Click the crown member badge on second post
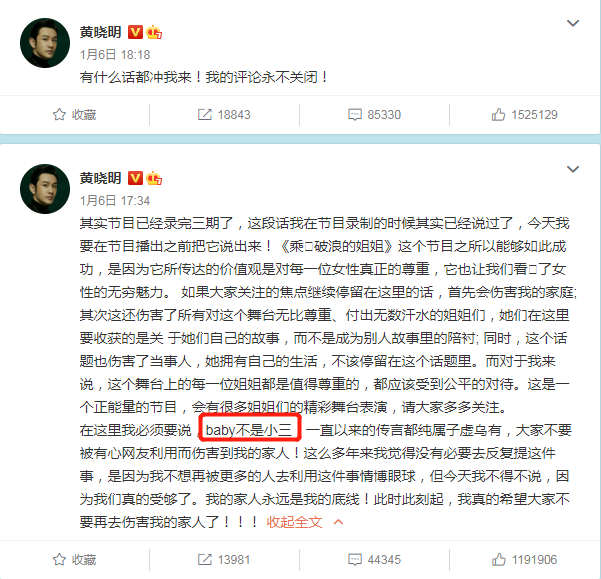This screenshot has width=601, height=579. 154,178
